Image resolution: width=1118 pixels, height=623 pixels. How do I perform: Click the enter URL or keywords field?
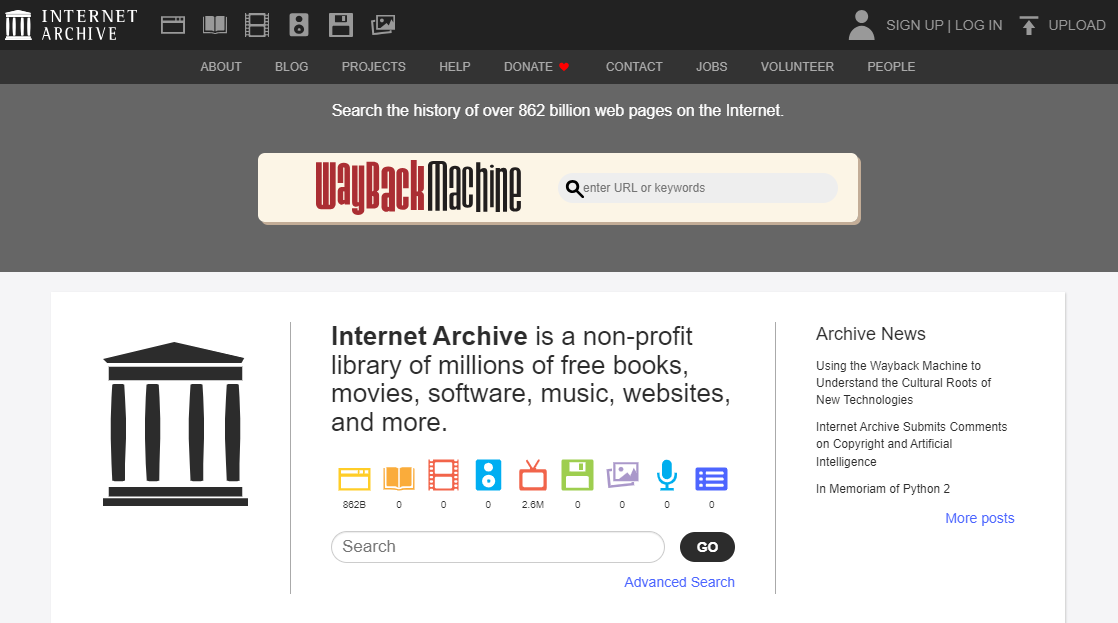700,188
